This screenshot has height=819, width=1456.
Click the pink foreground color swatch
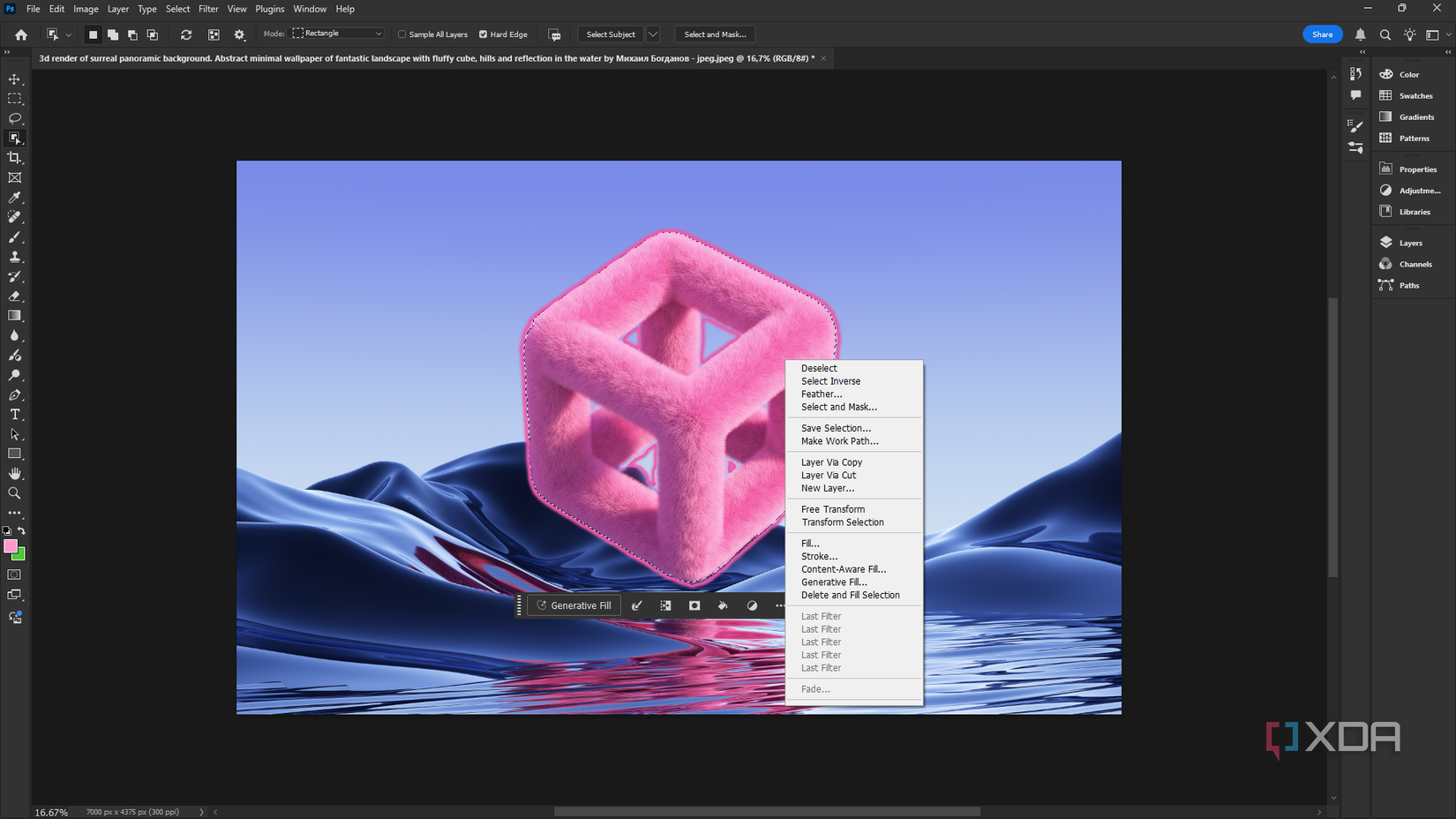10,546
